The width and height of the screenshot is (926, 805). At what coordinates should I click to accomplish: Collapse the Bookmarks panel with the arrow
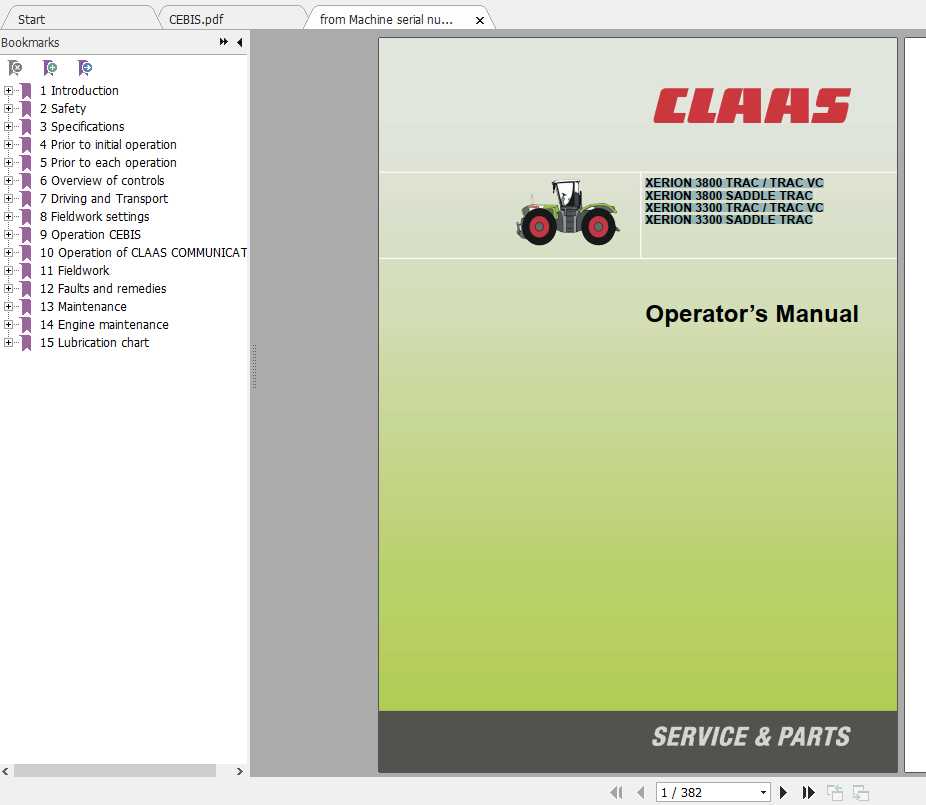[239, 42]
